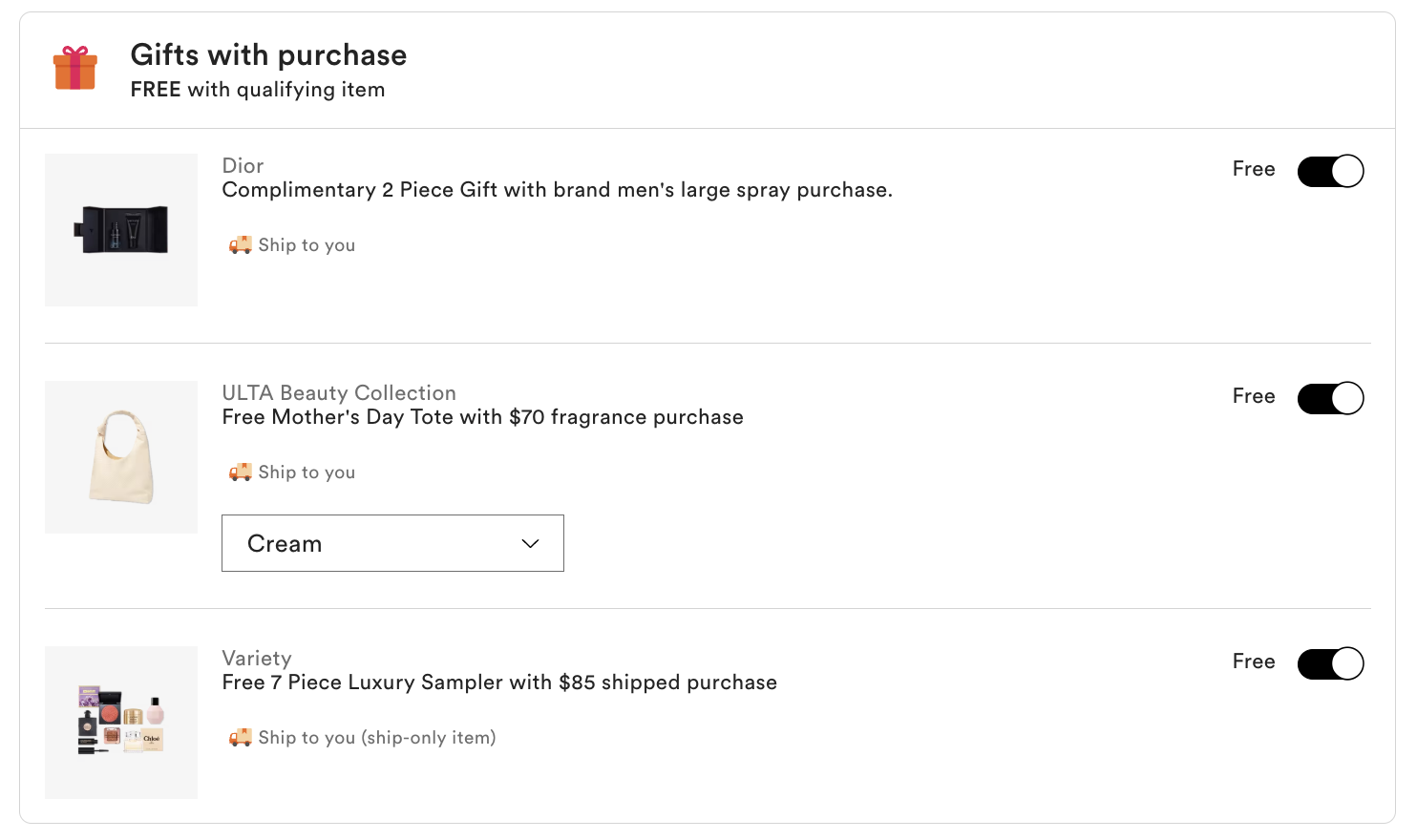Image resolution: width=1417 pixels, height=840 pixels.
Task: Toggle off the Mother's Day Tote gift
Action: [1330, 399]
